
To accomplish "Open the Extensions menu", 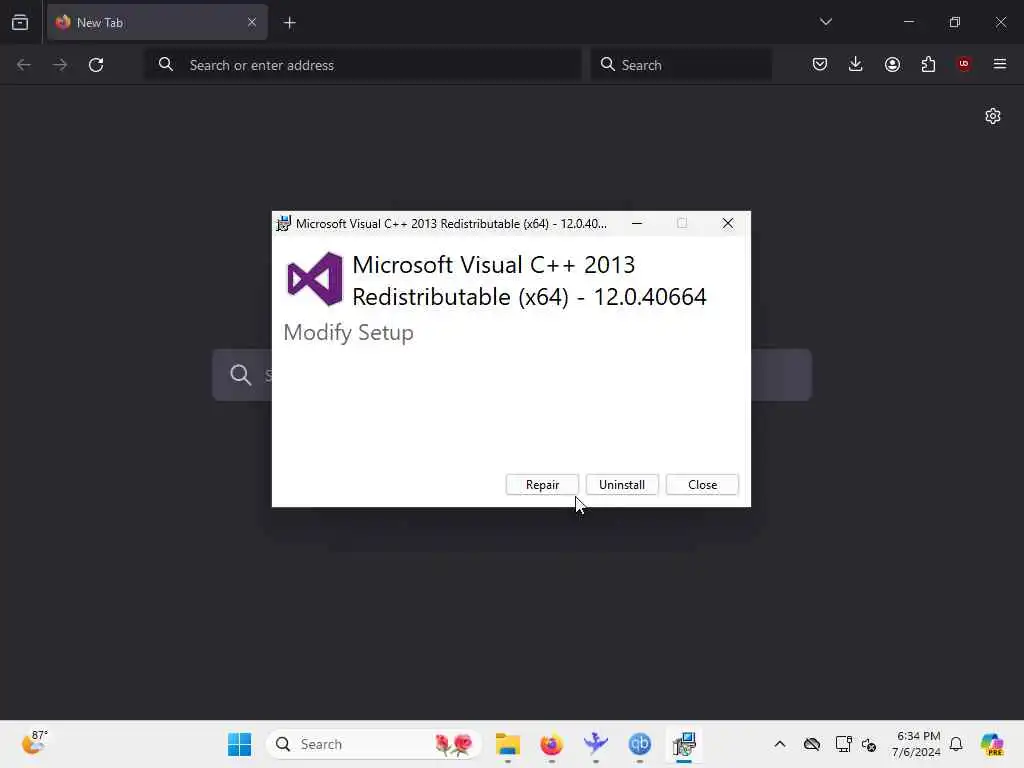I will (x=928, y=64).
